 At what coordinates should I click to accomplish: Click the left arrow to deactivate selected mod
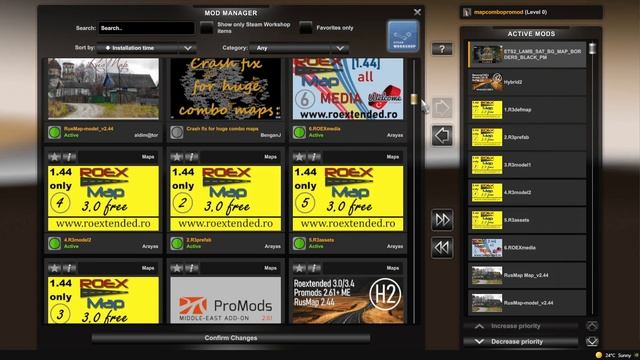tap(442, 136)
